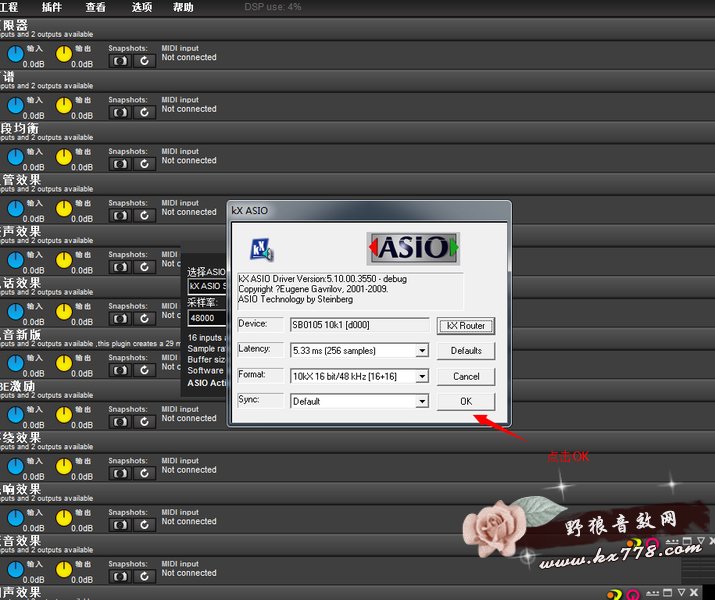This screenshot has height=600, width=715.
Task: Click camera snapshot icon in 音效果 row
Action: pos(120,576)
